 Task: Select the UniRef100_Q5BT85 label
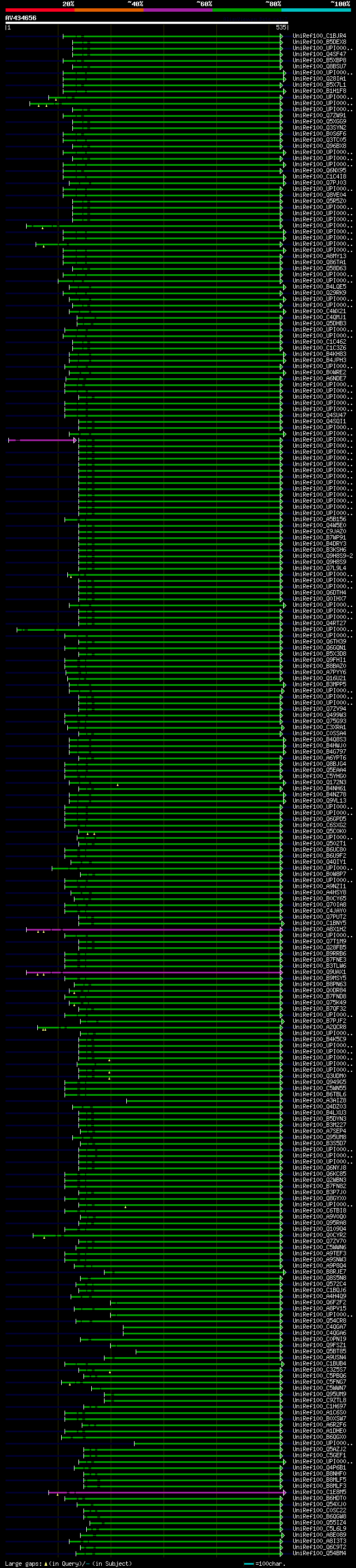tap(319, 1351)
